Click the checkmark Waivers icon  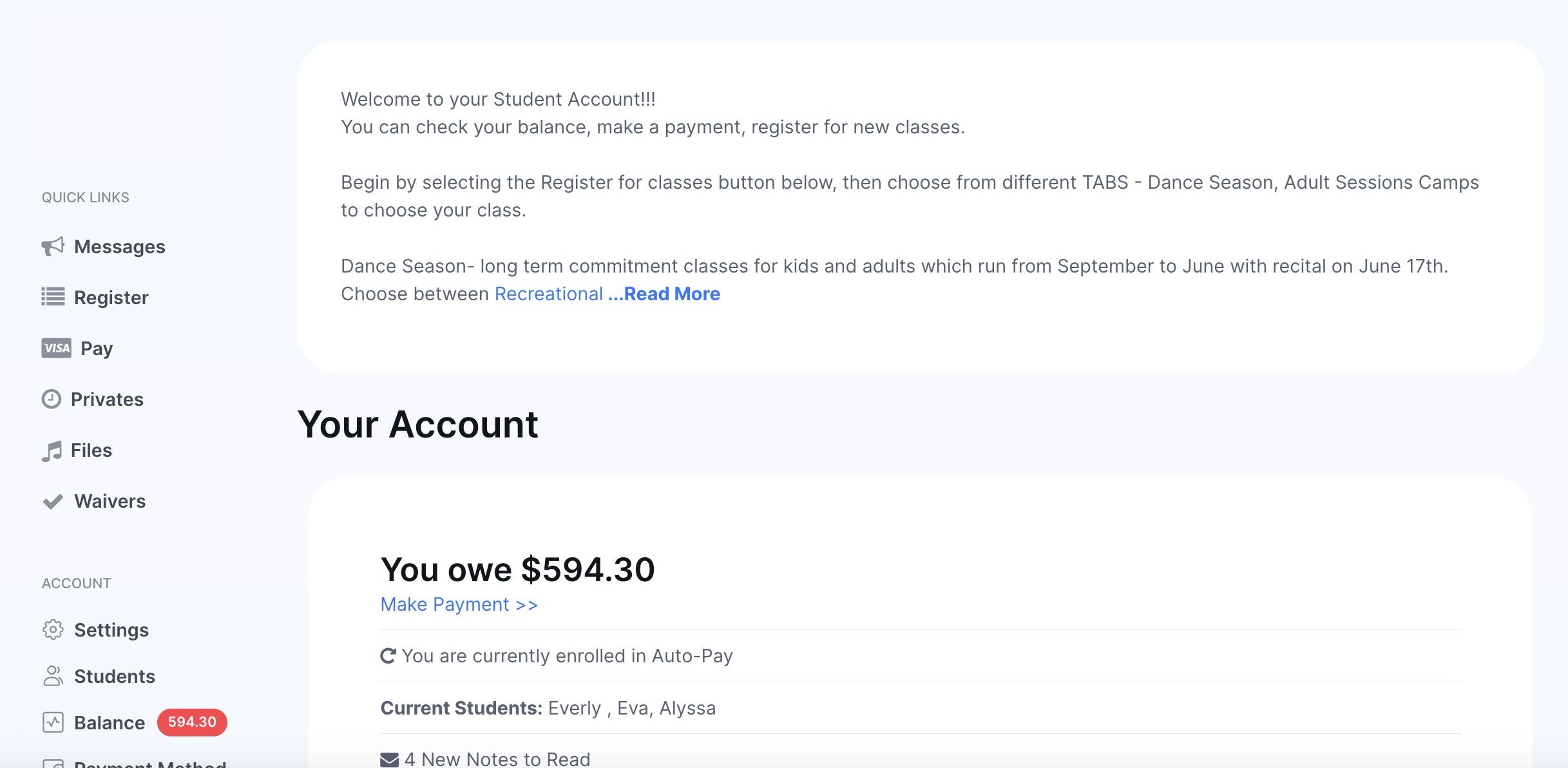click(x=53, y=501)
